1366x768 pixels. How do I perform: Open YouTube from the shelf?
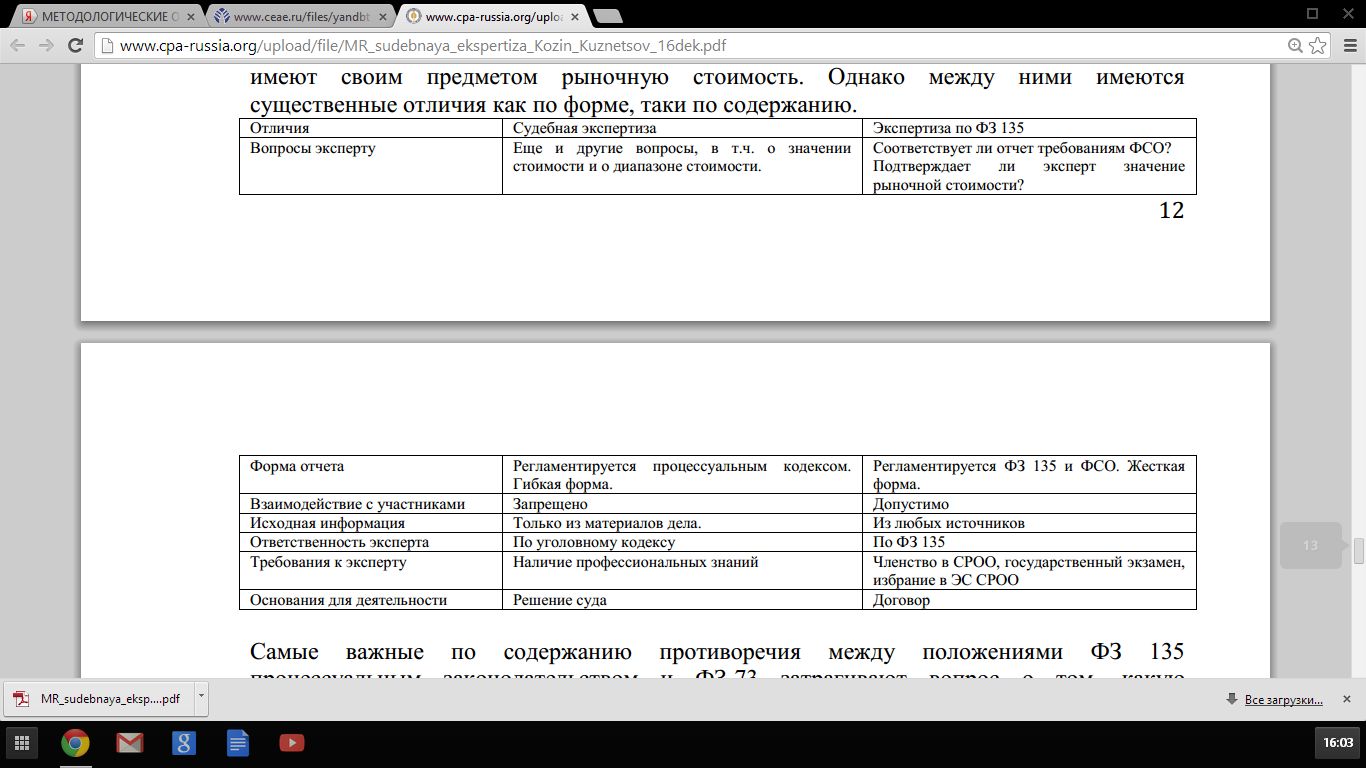[291, 743]
